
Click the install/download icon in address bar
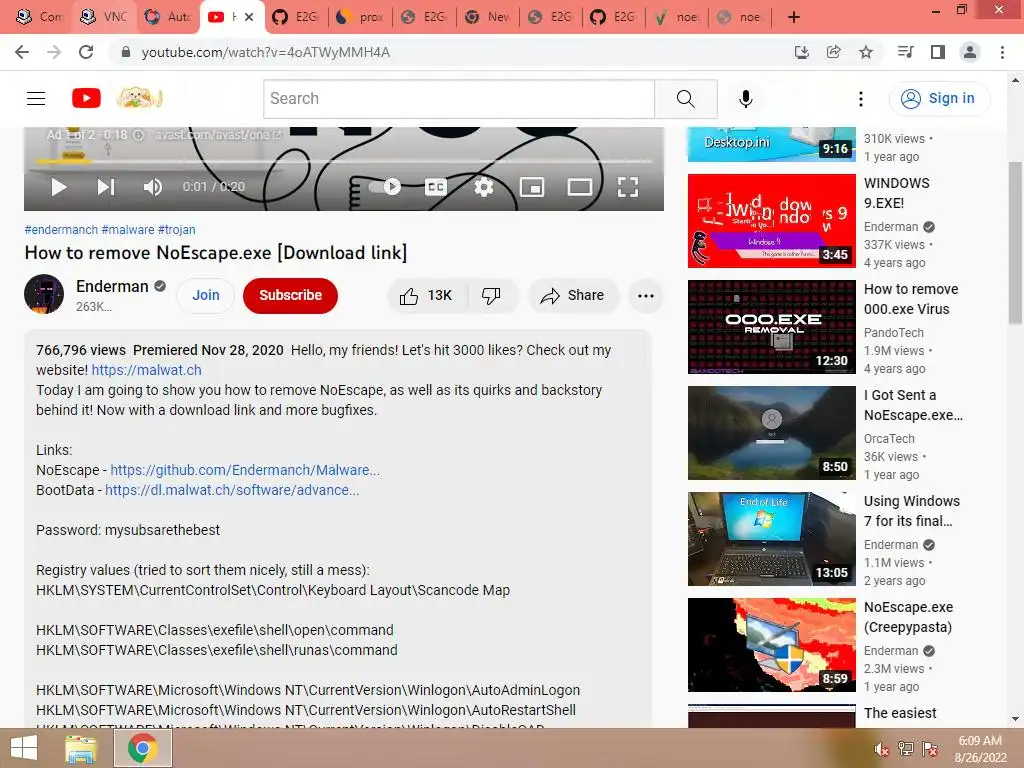[x=801, y=52]
